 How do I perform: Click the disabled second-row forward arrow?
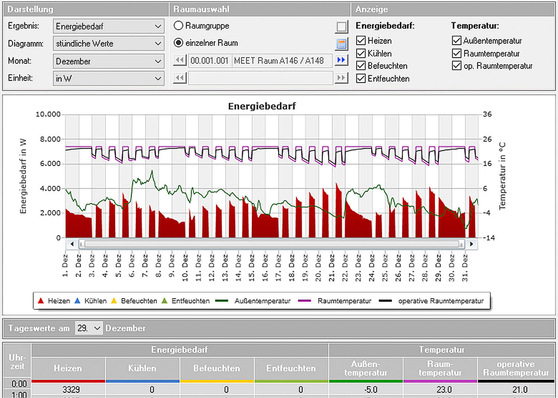341,77
